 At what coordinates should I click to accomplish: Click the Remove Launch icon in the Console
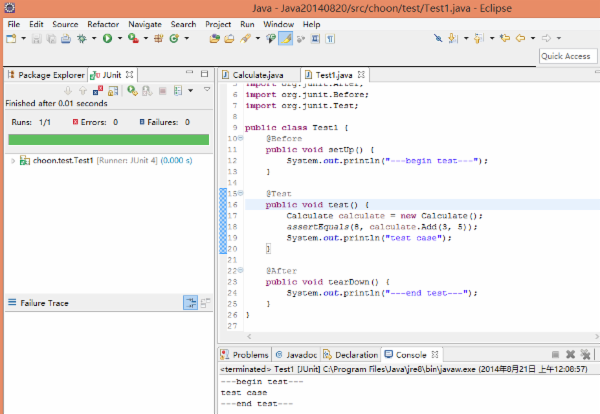pyautogui.click(x=570, y=354)
